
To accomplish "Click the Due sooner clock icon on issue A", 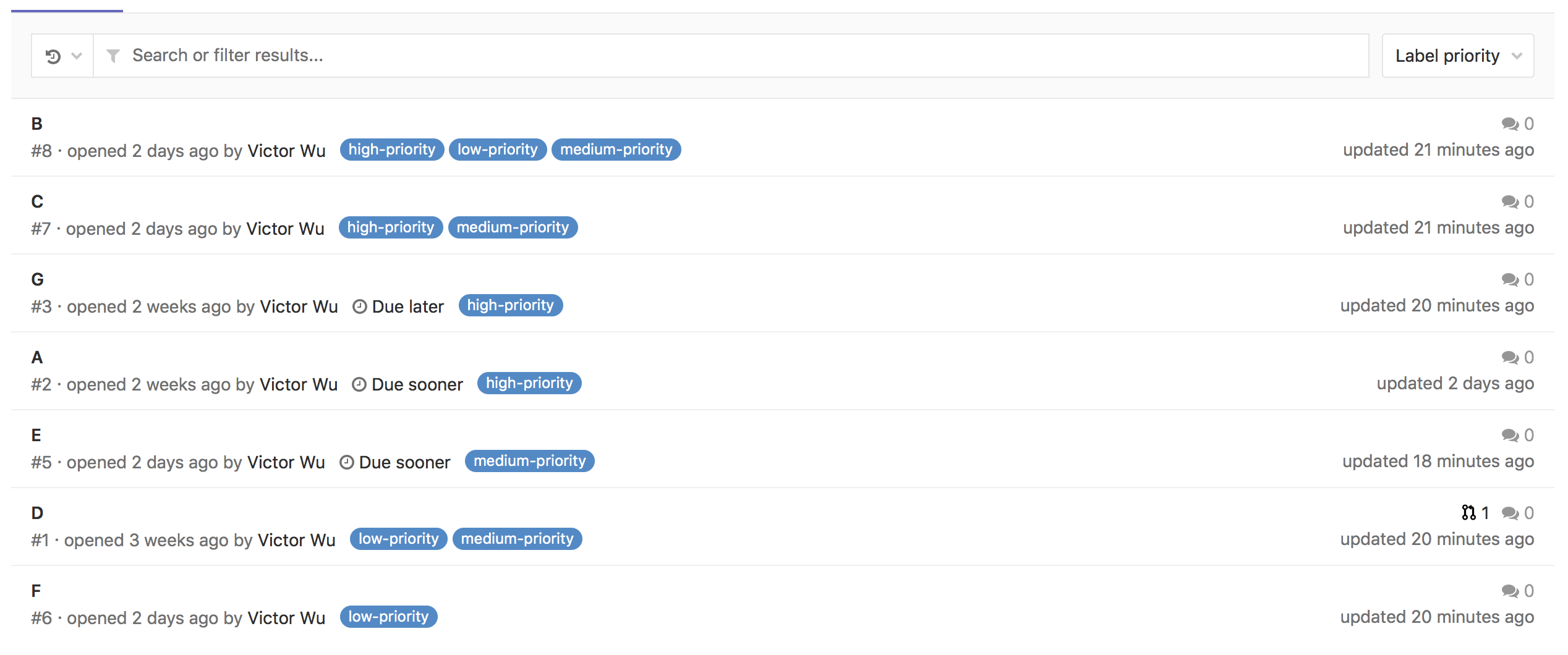I will pyautogui.click(x=360, y=384).
